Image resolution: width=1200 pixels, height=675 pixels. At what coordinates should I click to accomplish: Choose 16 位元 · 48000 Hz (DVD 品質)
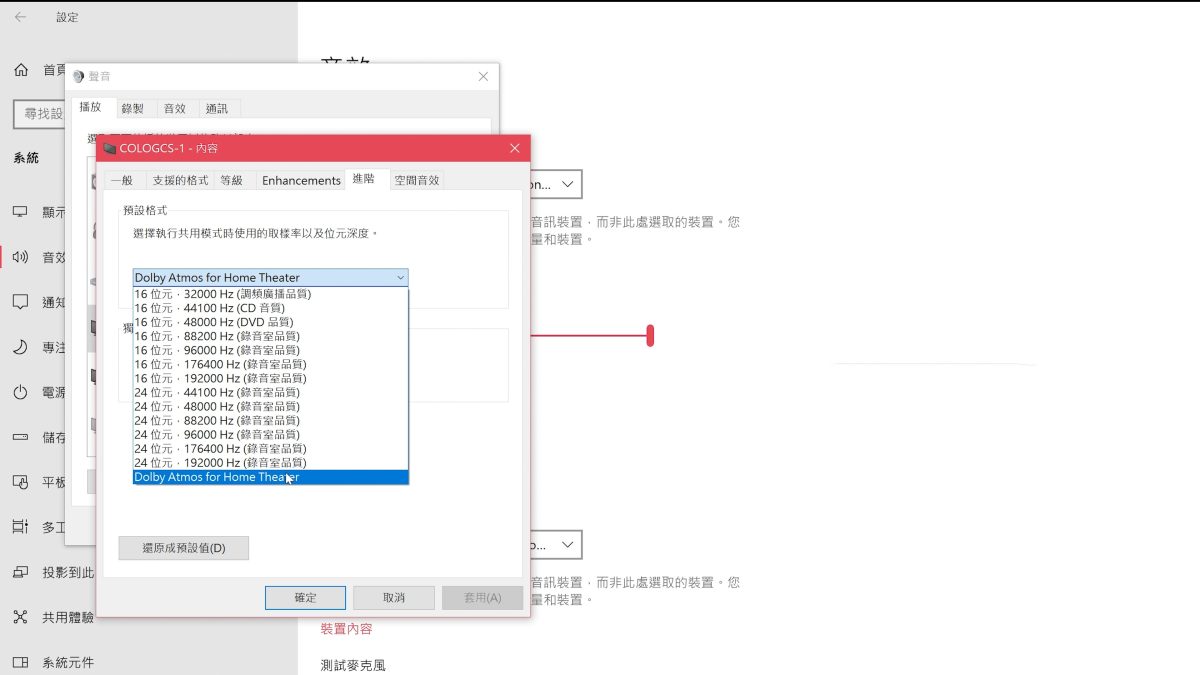coord(270,322)
